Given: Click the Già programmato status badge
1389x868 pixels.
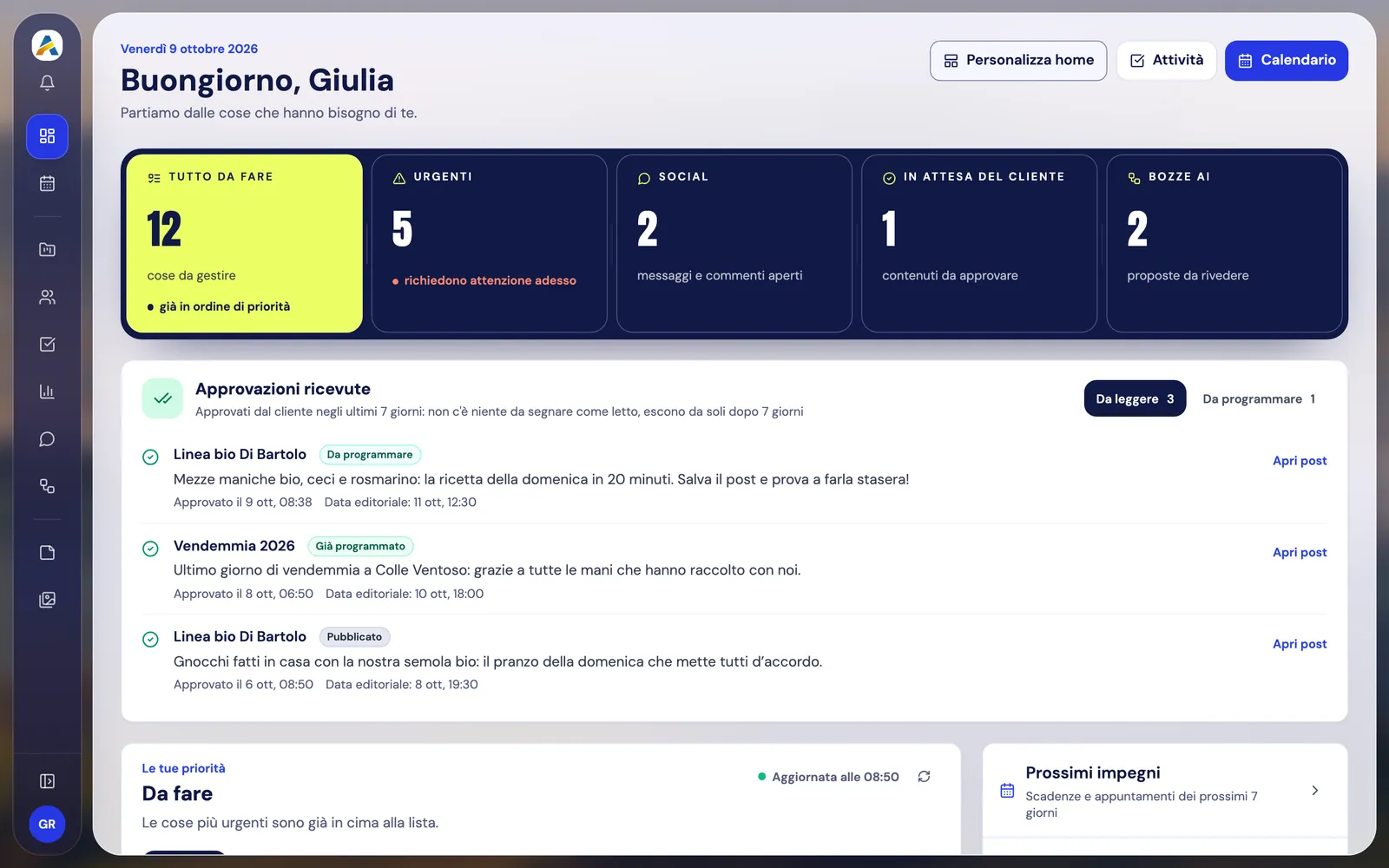Looking at the screenshot, I should click(x=360, y=546).
